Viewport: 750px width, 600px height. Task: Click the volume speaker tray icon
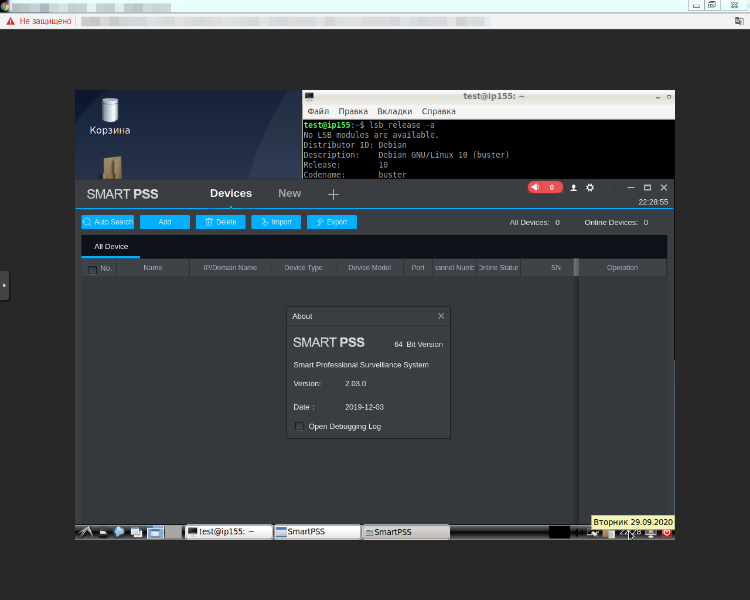click(578, 533)
